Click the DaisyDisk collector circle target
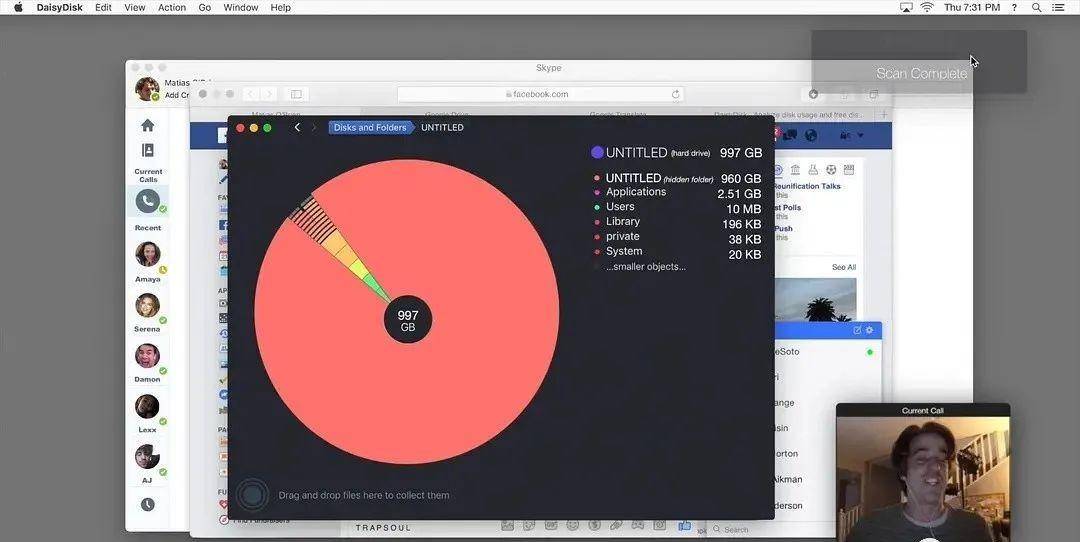This screenshot has width=1080, height=542. coord(254,495)
